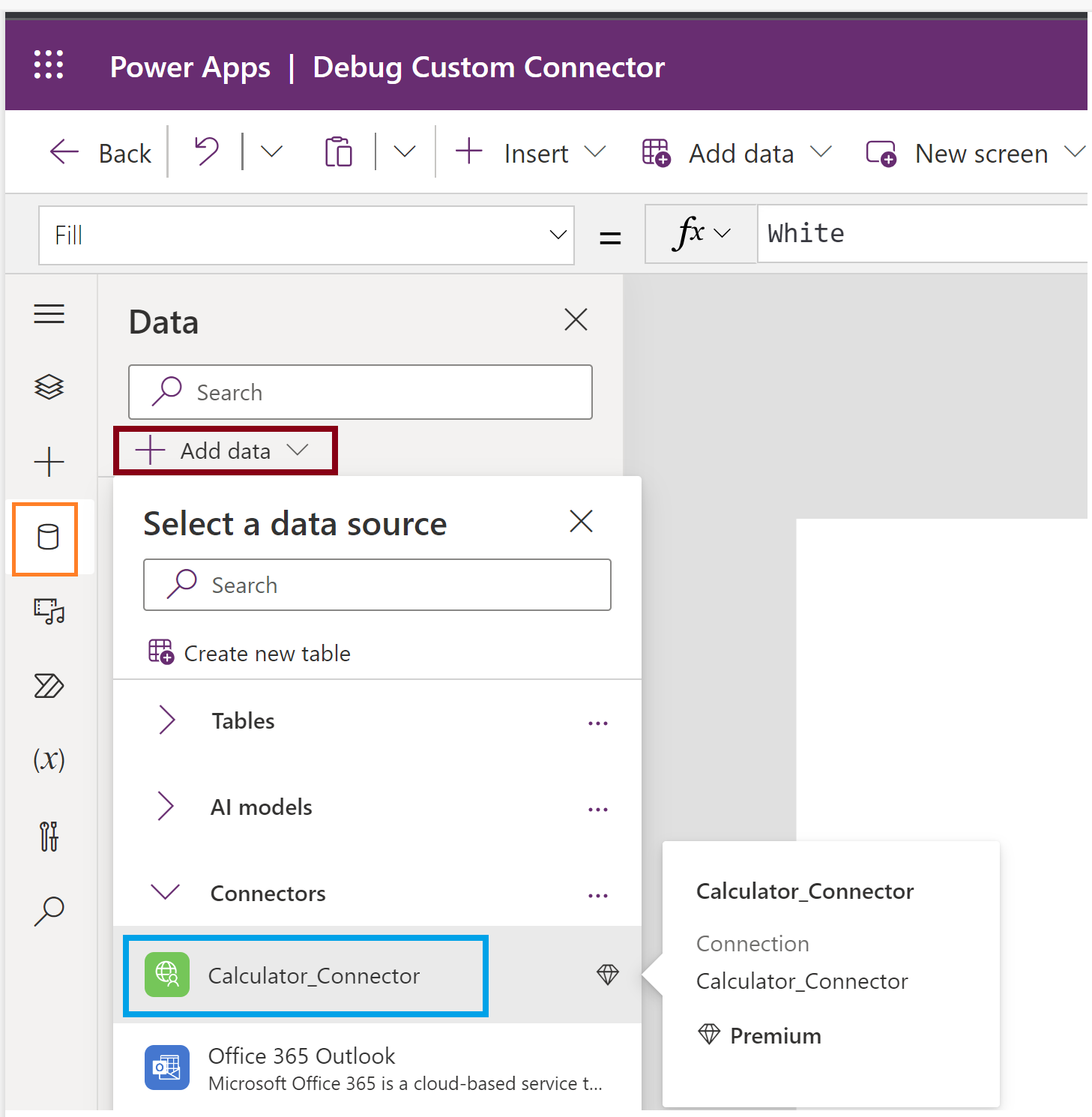Open Tree view layers icon in sidebar
This screenshot has width=1092, height=1117.
49,387
